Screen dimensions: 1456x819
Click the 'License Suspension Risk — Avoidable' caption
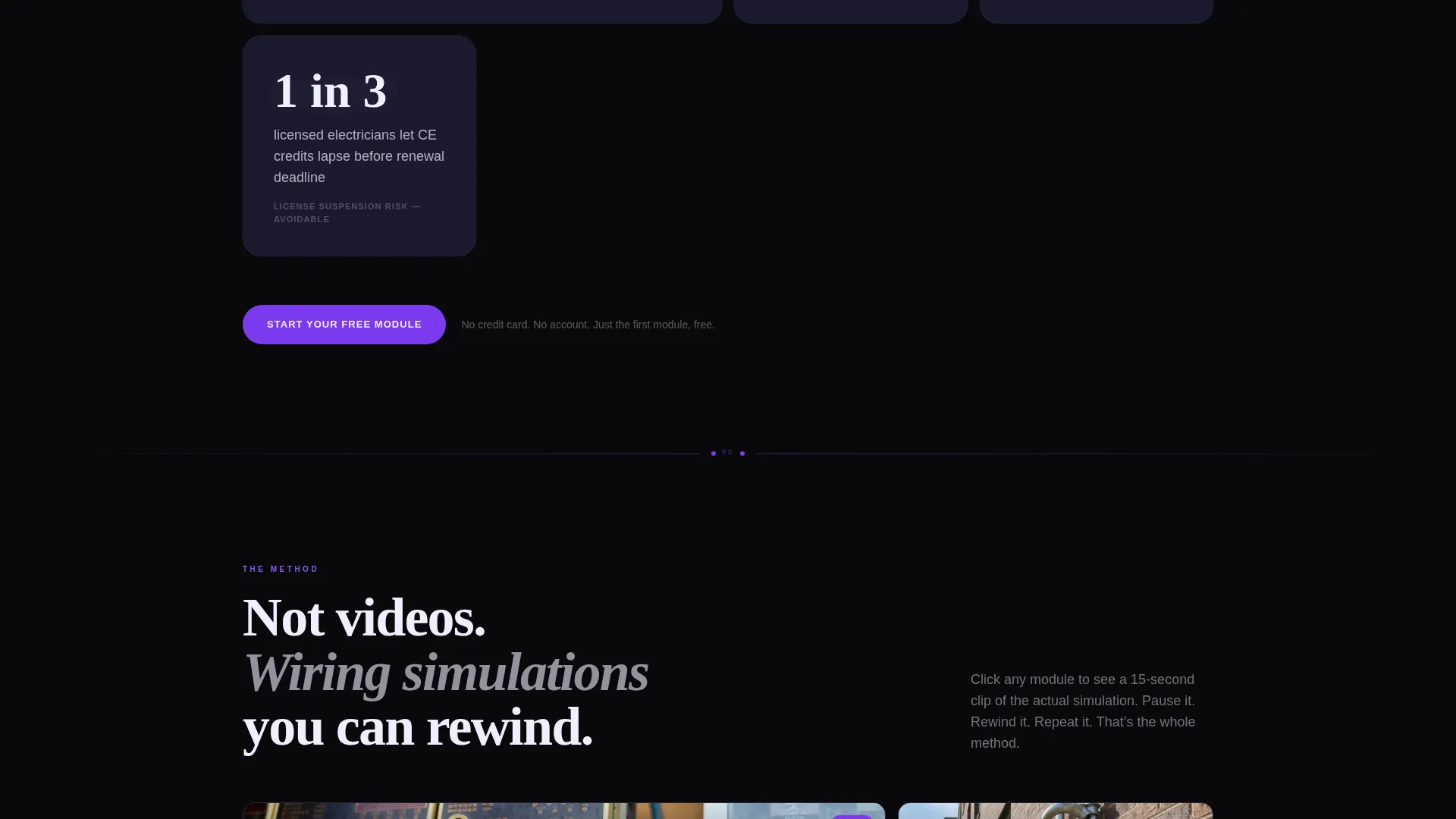pos(347,212)
